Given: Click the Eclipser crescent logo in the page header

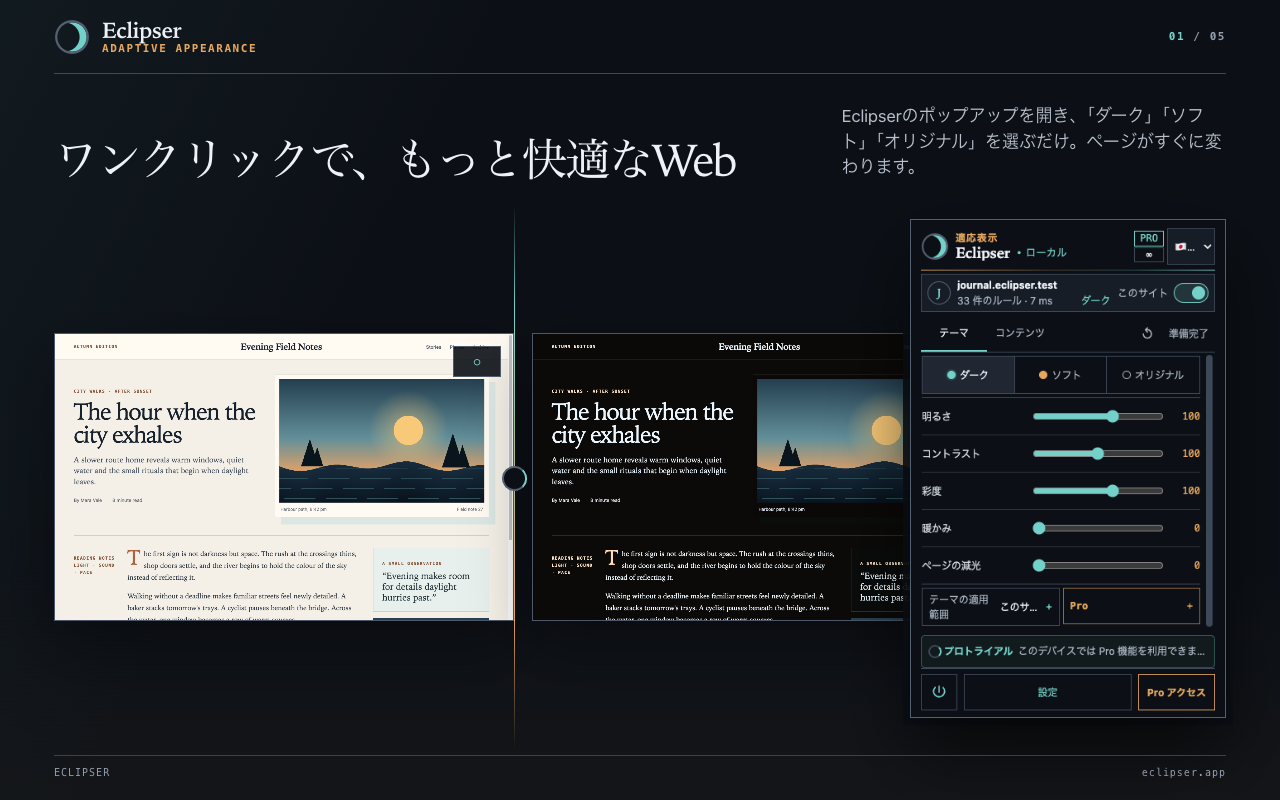Looking at the screenshot, I should [x=71, y=37].
